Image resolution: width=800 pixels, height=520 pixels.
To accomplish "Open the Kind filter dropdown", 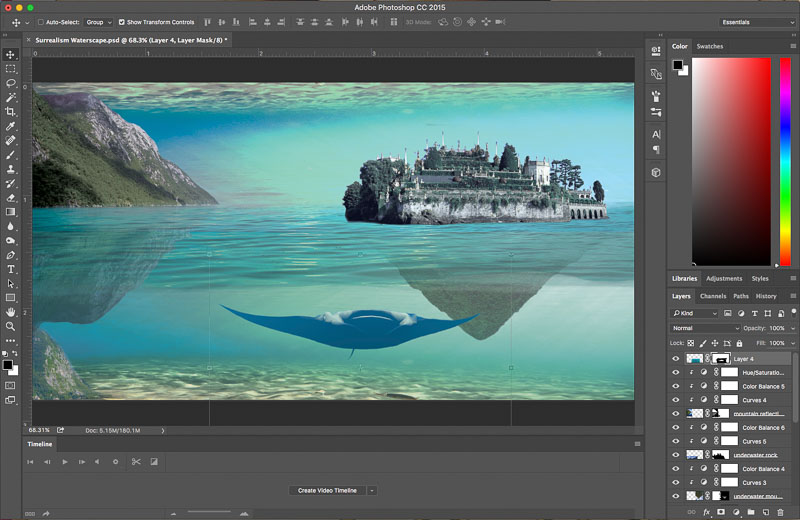I will [x=694, y=313].
